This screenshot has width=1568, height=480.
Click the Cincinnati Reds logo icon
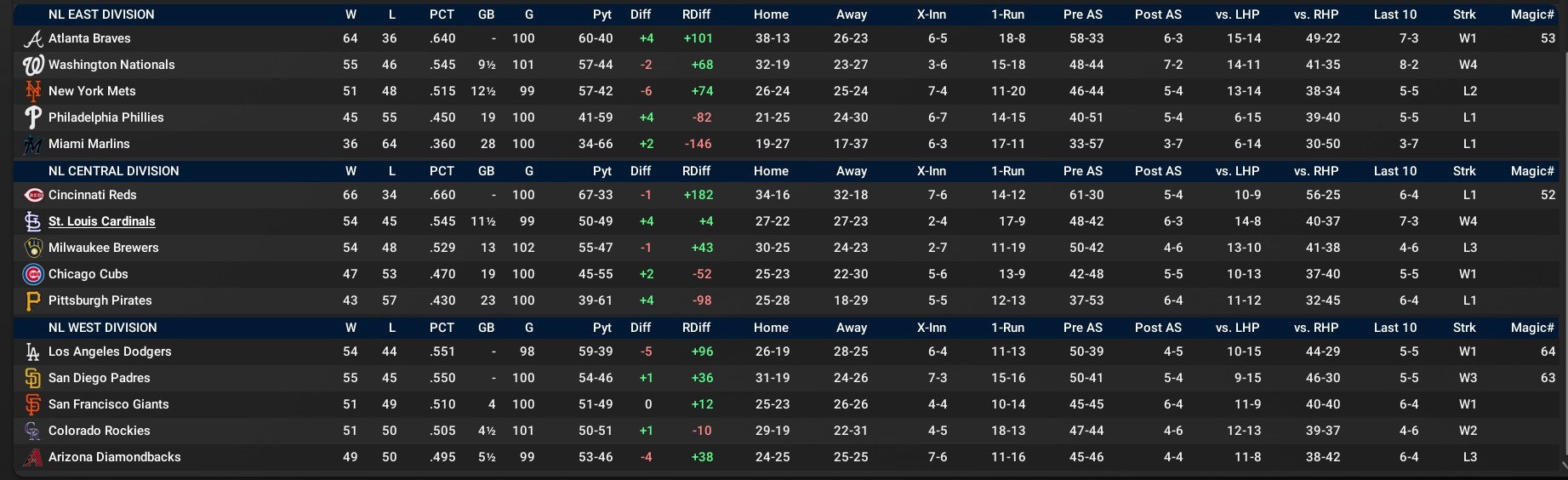coord(33,196)
